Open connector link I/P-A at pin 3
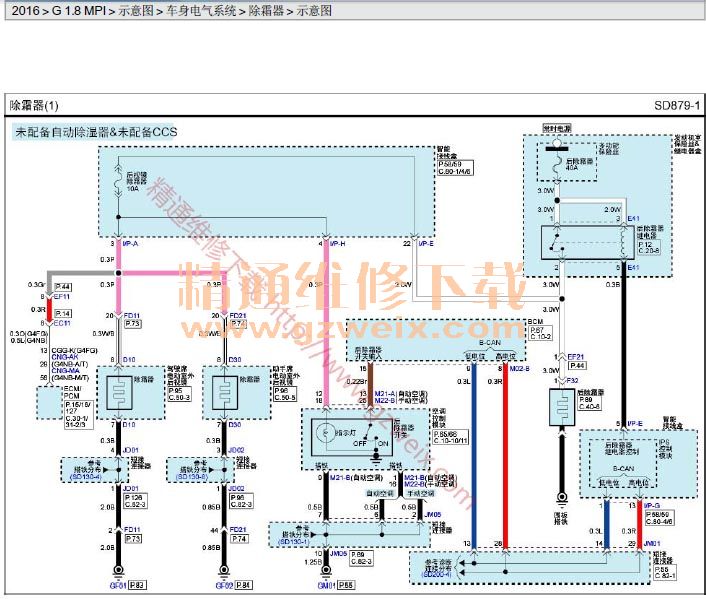This screenshot has width=706, height=599. tap(130, 244)
